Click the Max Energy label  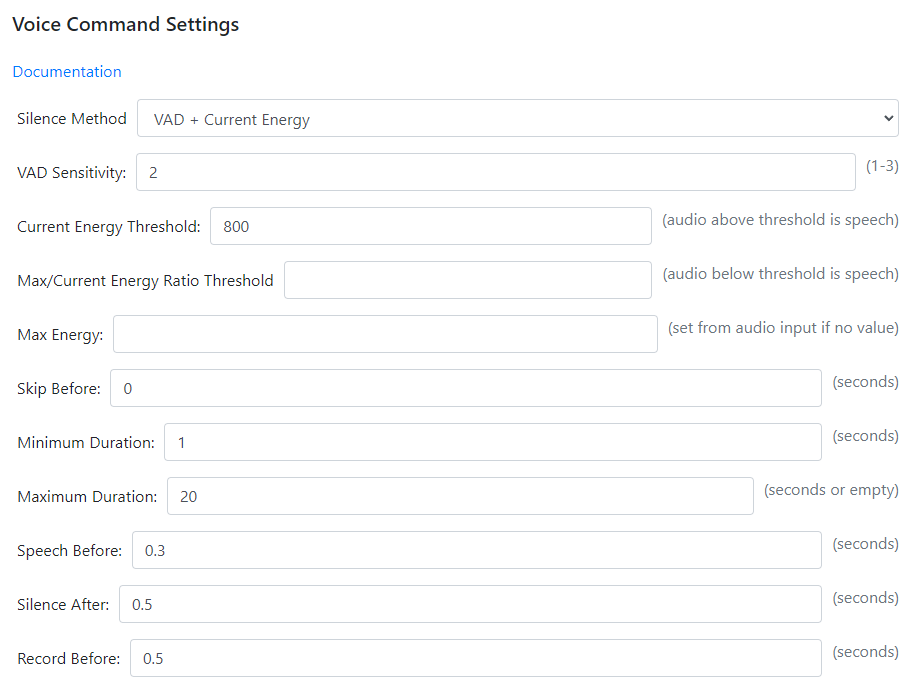pos(60,335)
